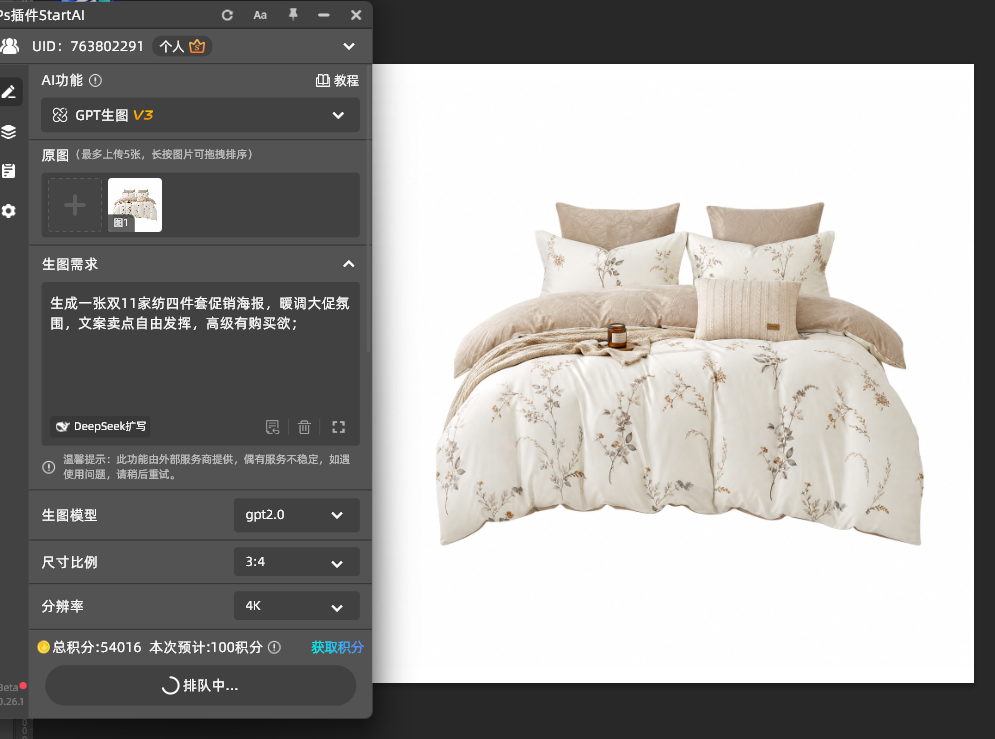The height and width of the screenshot is (739, 995).
Task: Select the 图1 bedding thumbnail
Action: (135, 205)
